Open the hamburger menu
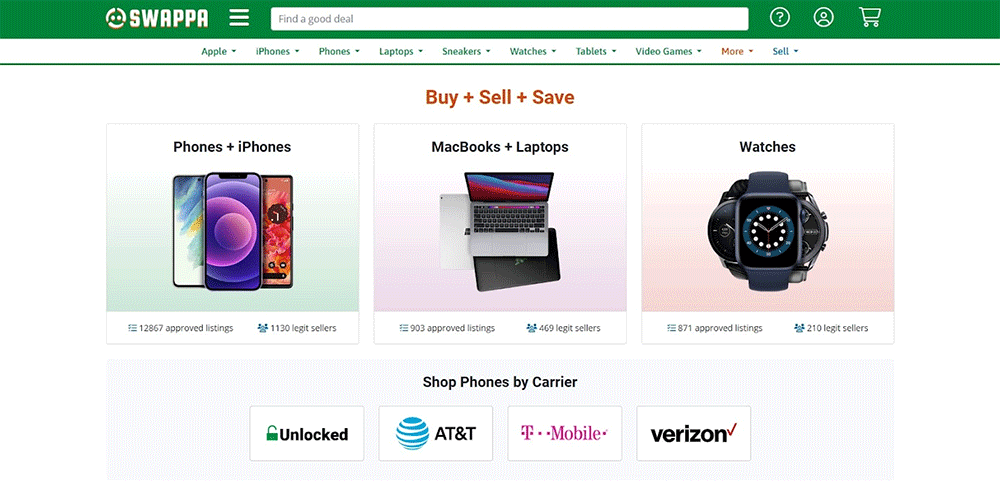 [x=239, y=18]
